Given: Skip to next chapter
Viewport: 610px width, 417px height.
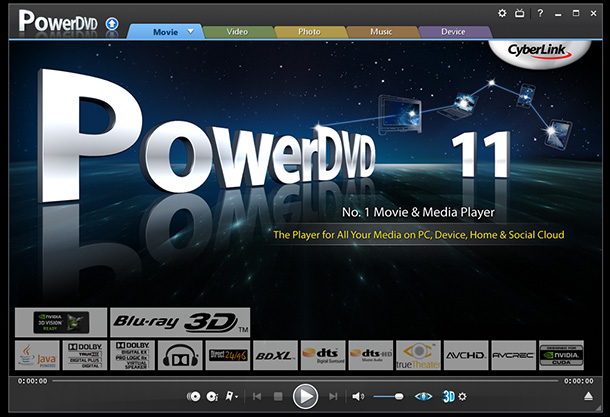Looking at the screenshot, I should [x=333, y=396].
